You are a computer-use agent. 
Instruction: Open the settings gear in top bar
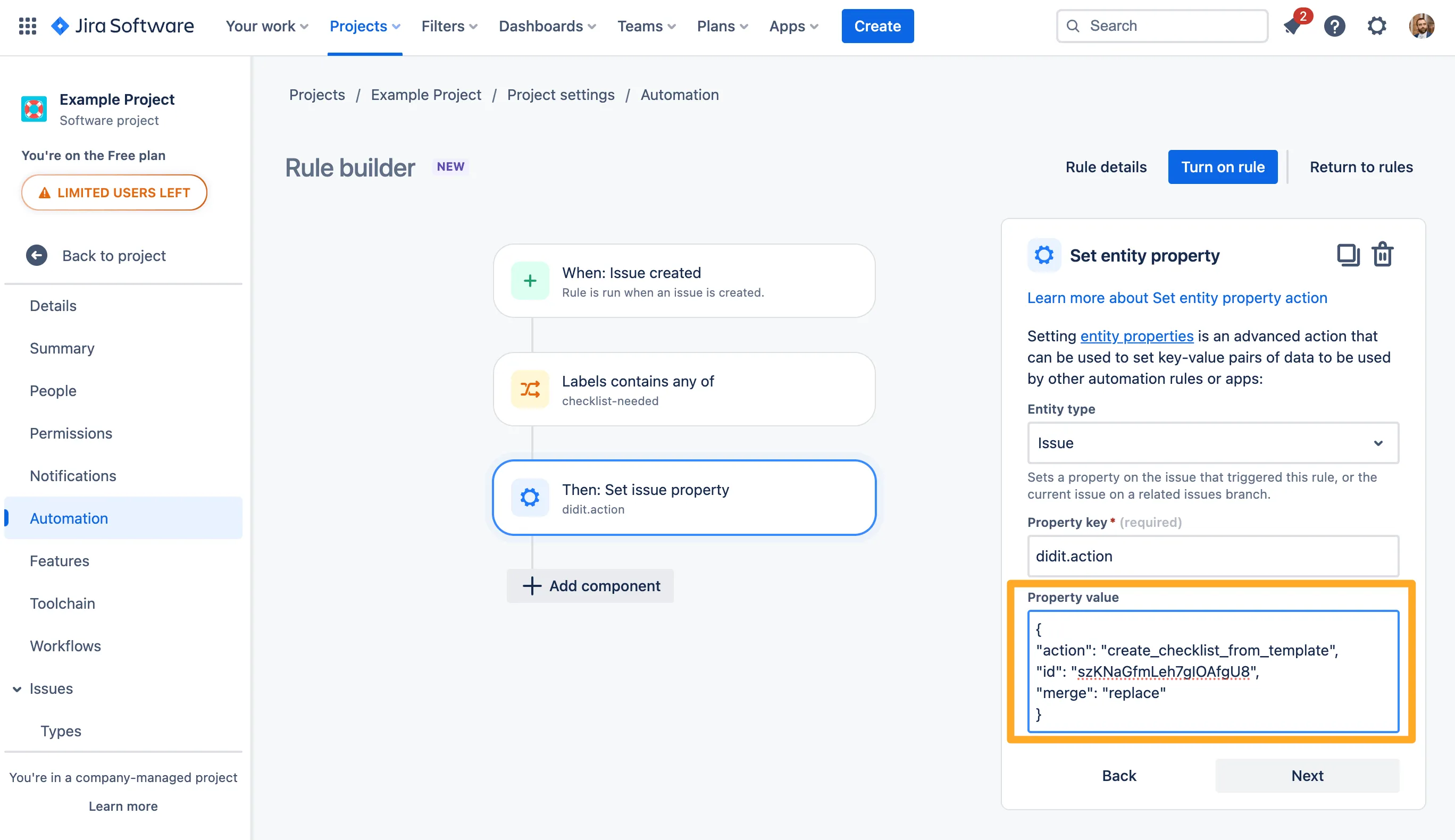[1376, 26]
